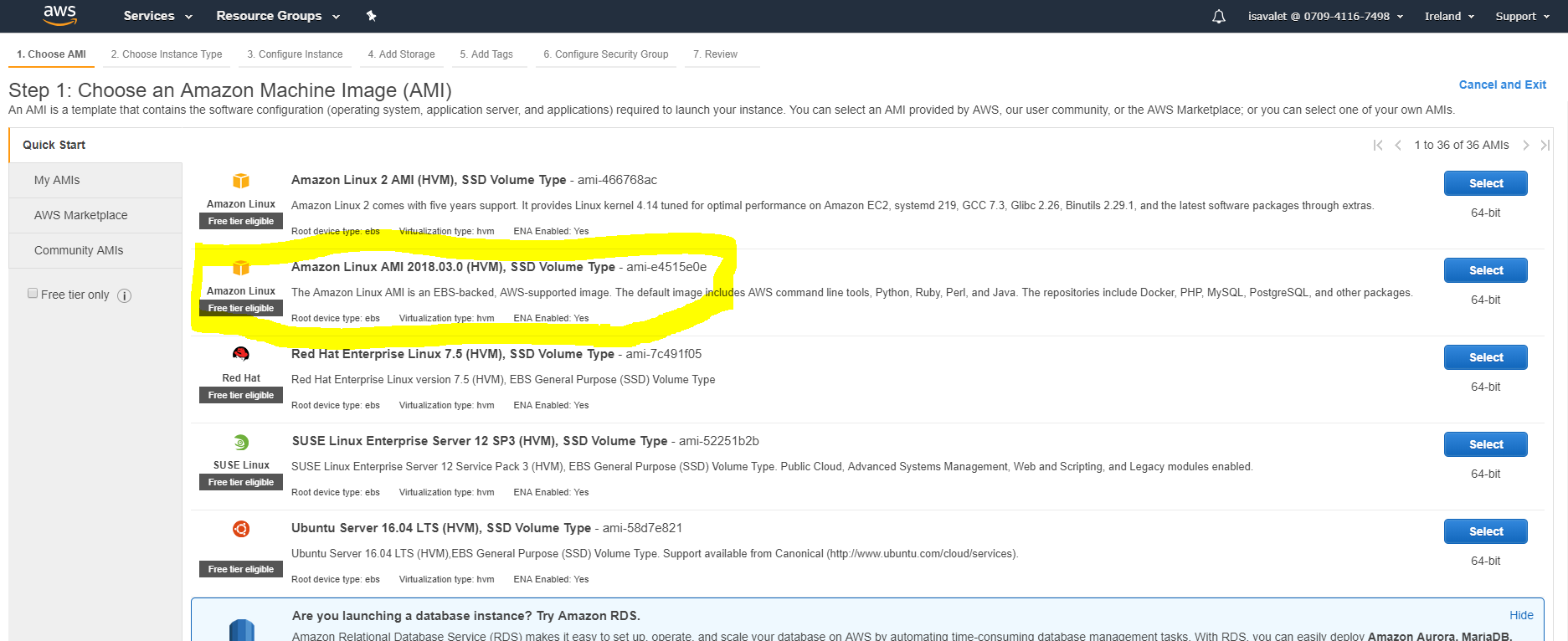Hide the Amazon RDS suggestion banner

click(1521, 615)
